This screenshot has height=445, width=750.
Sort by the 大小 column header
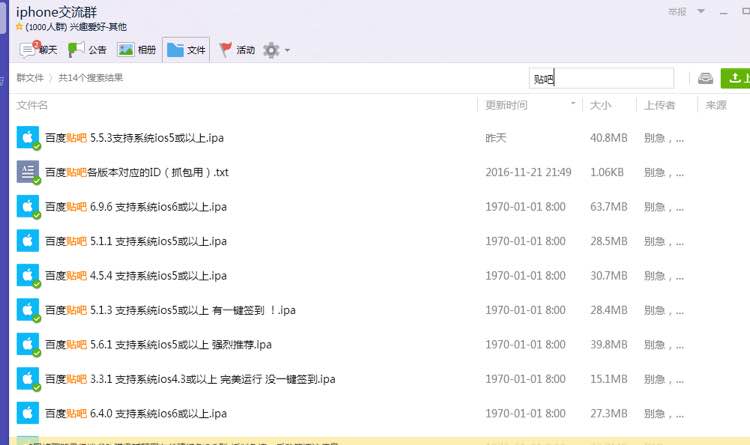[601, 105]
